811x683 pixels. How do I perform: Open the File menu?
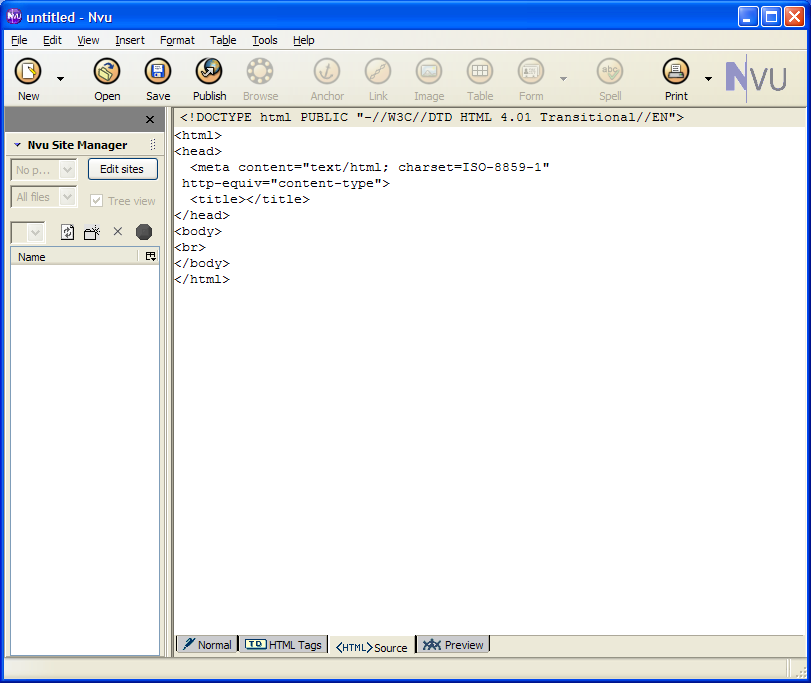19,40
